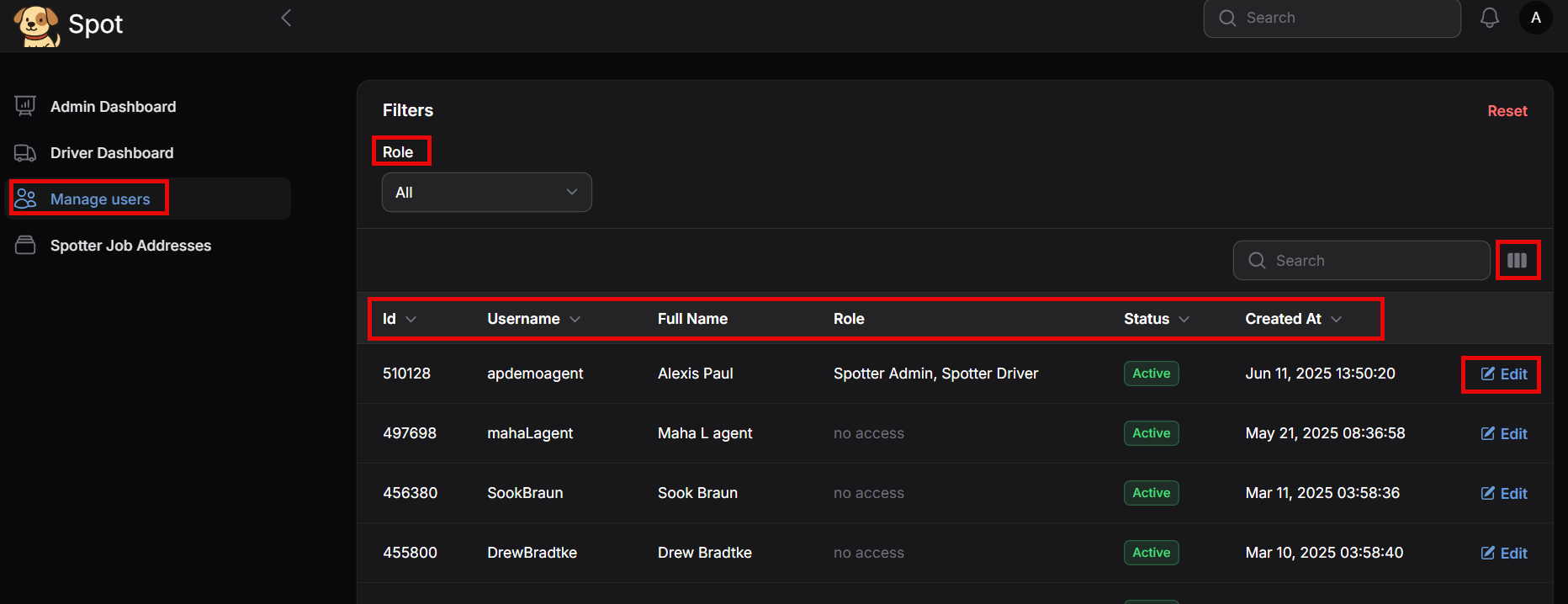
Task: Focus the users table Search field
Action: click(1362, 261)
